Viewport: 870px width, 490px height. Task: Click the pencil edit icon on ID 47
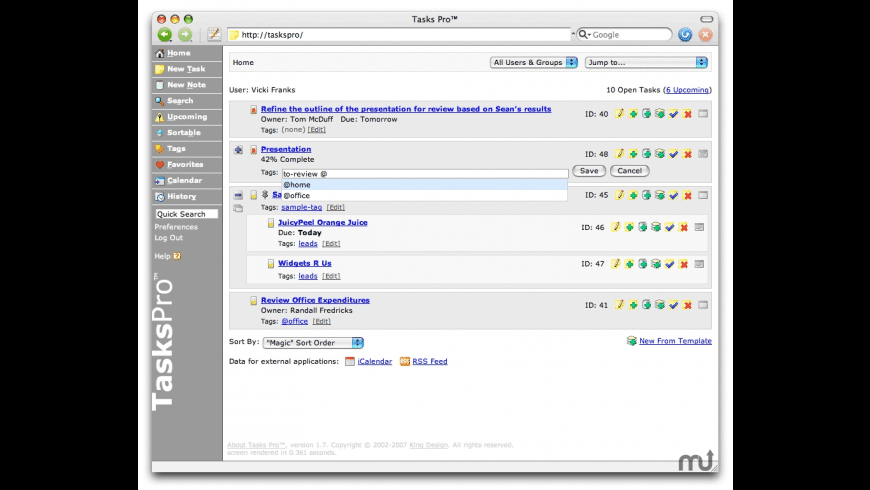pyautogui.click(x=615, y=264)
